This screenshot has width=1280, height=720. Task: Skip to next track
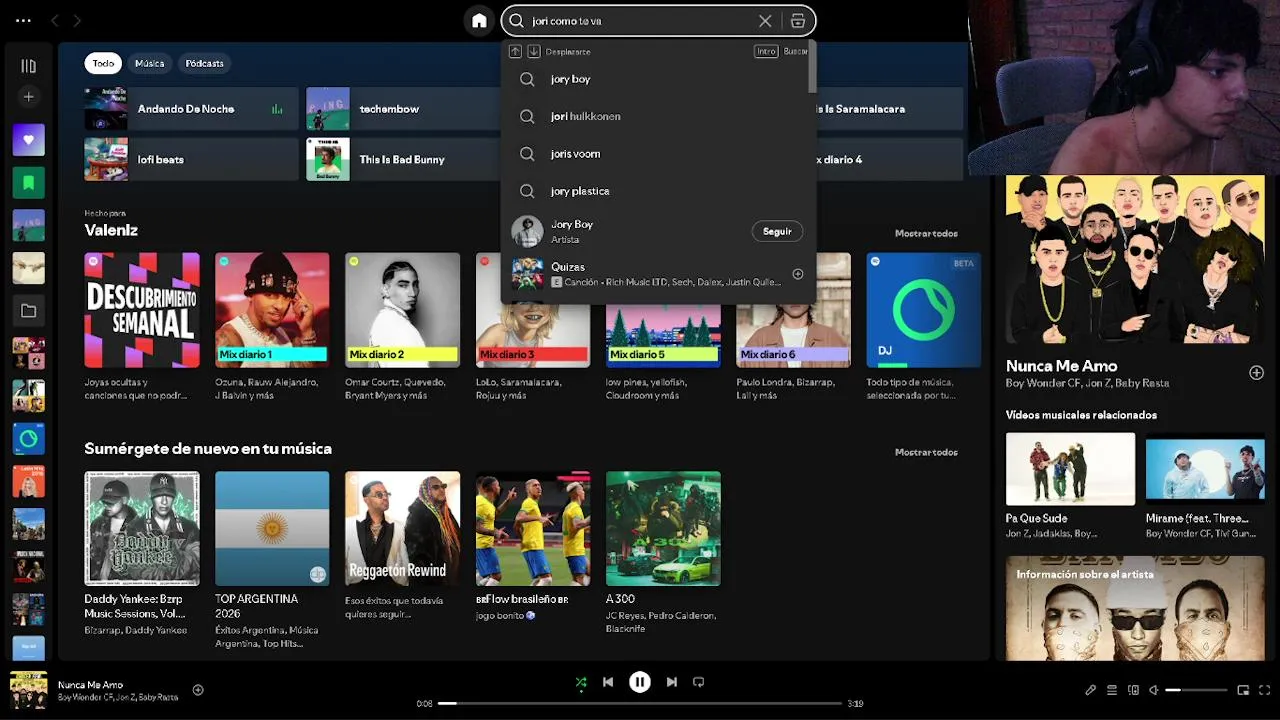(672, 682)
